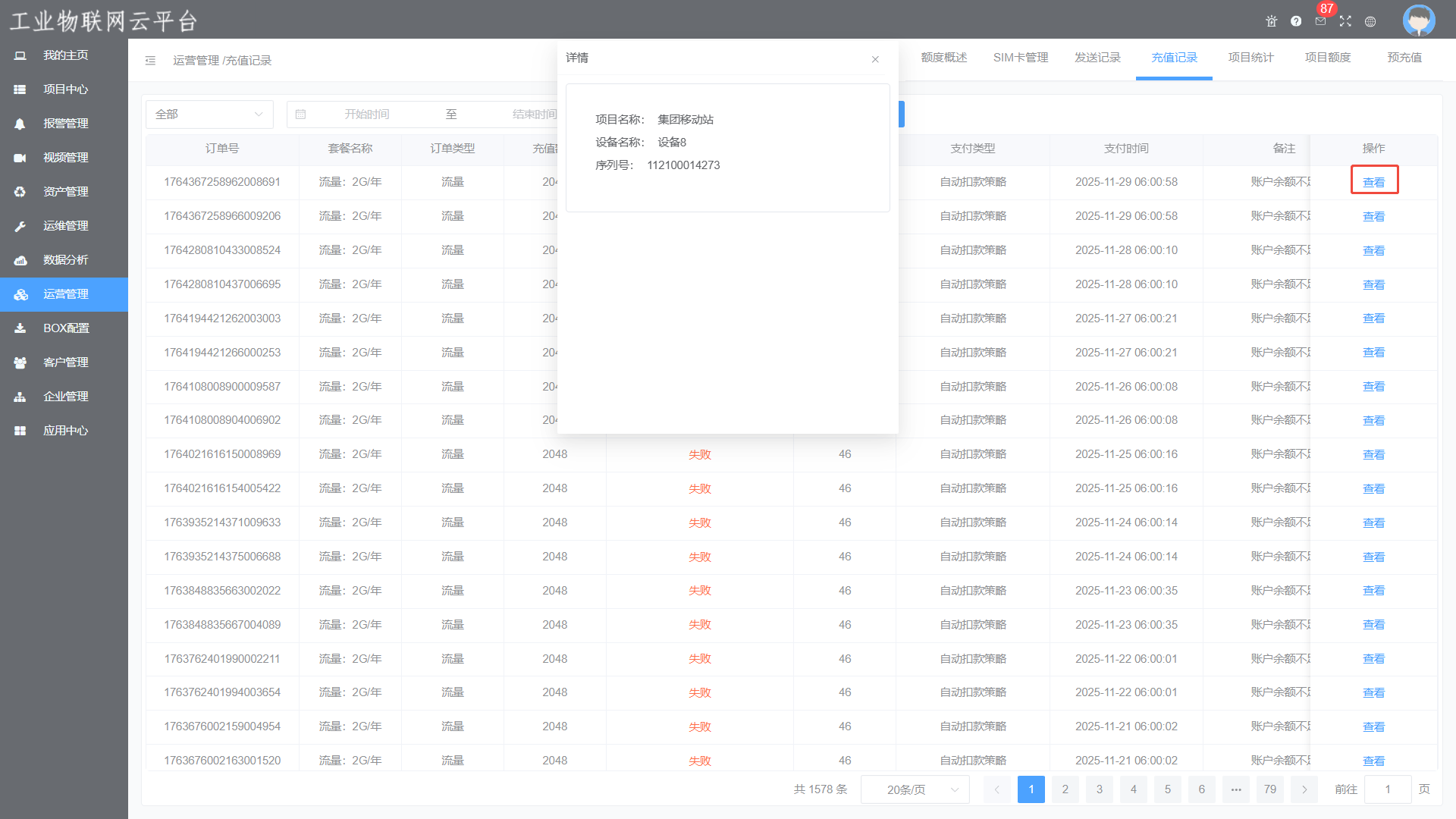Open the user avatar menu

[x=1418, y=20]
